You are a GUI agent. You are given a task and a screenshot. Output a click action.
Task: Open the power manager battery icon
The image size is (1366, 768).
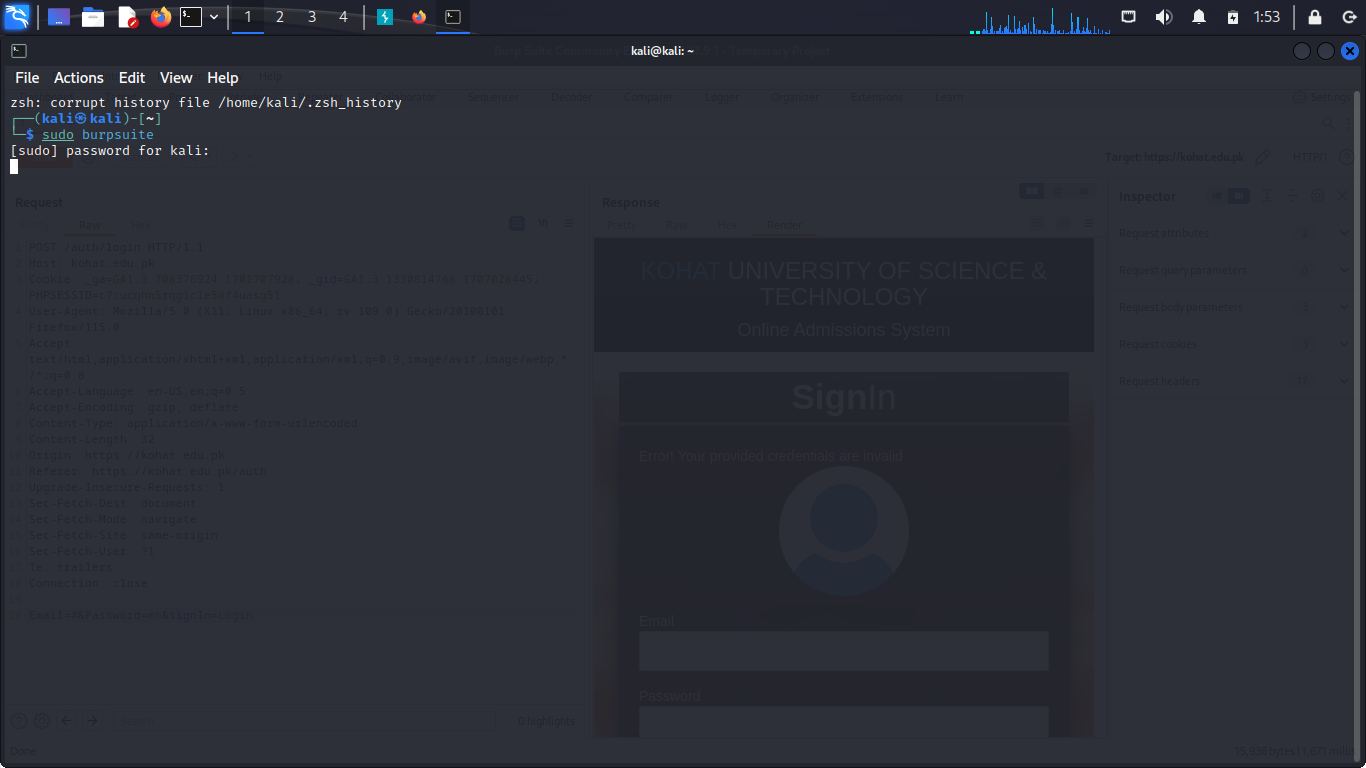[x=1233, y=17]
